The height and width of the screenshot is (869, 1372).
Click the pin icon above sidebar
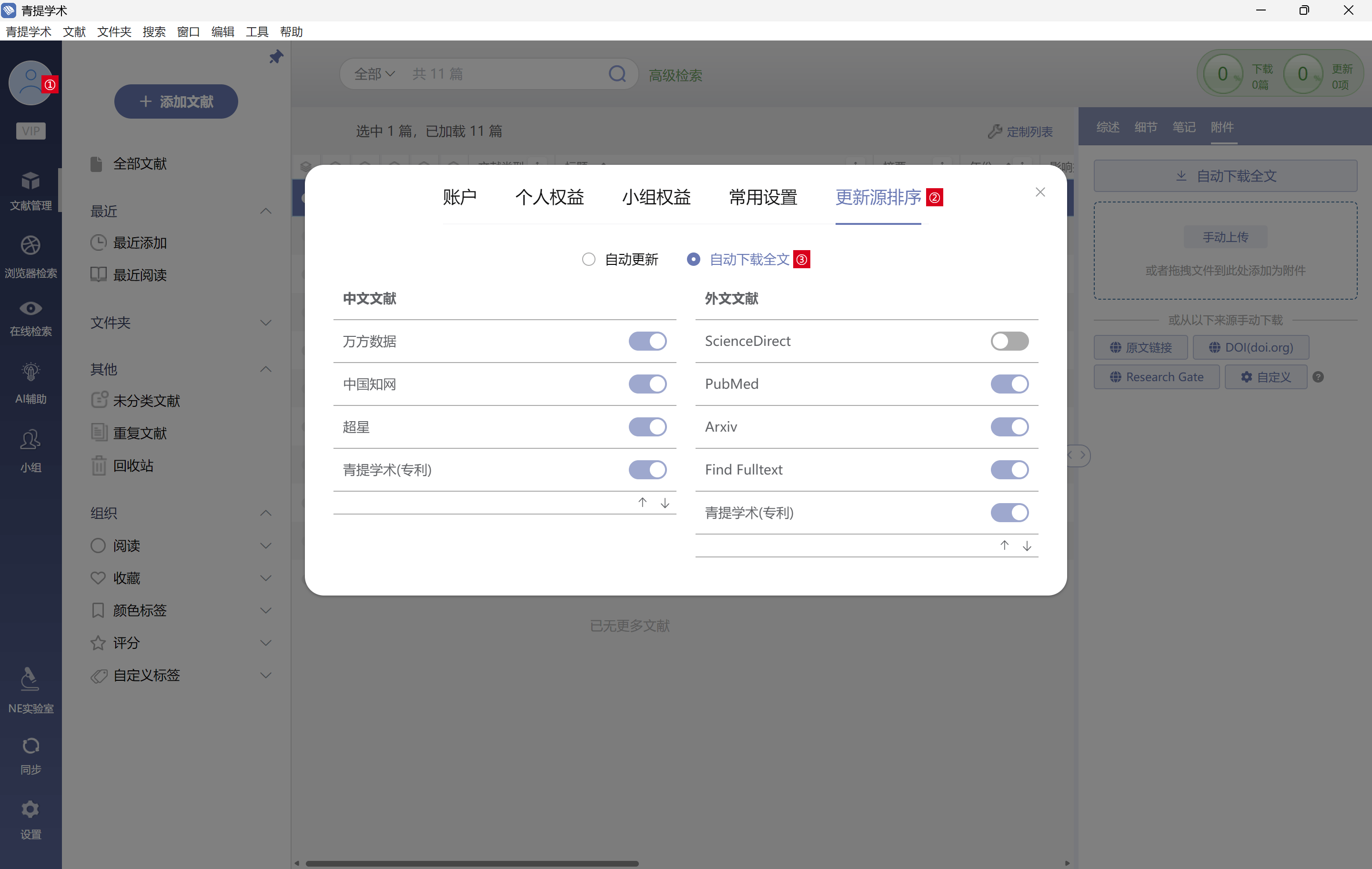tap(276, 56)
